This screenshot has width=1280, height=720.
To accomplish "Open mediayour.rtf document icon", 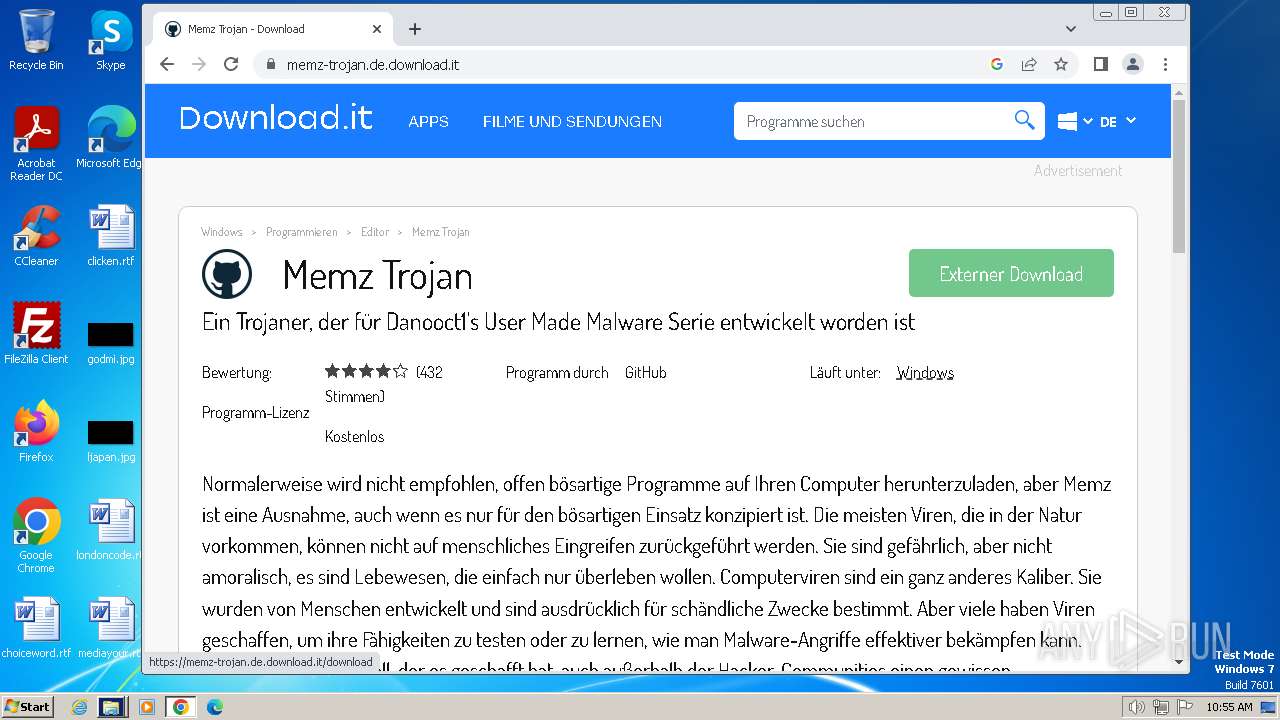I will [111, 628].
